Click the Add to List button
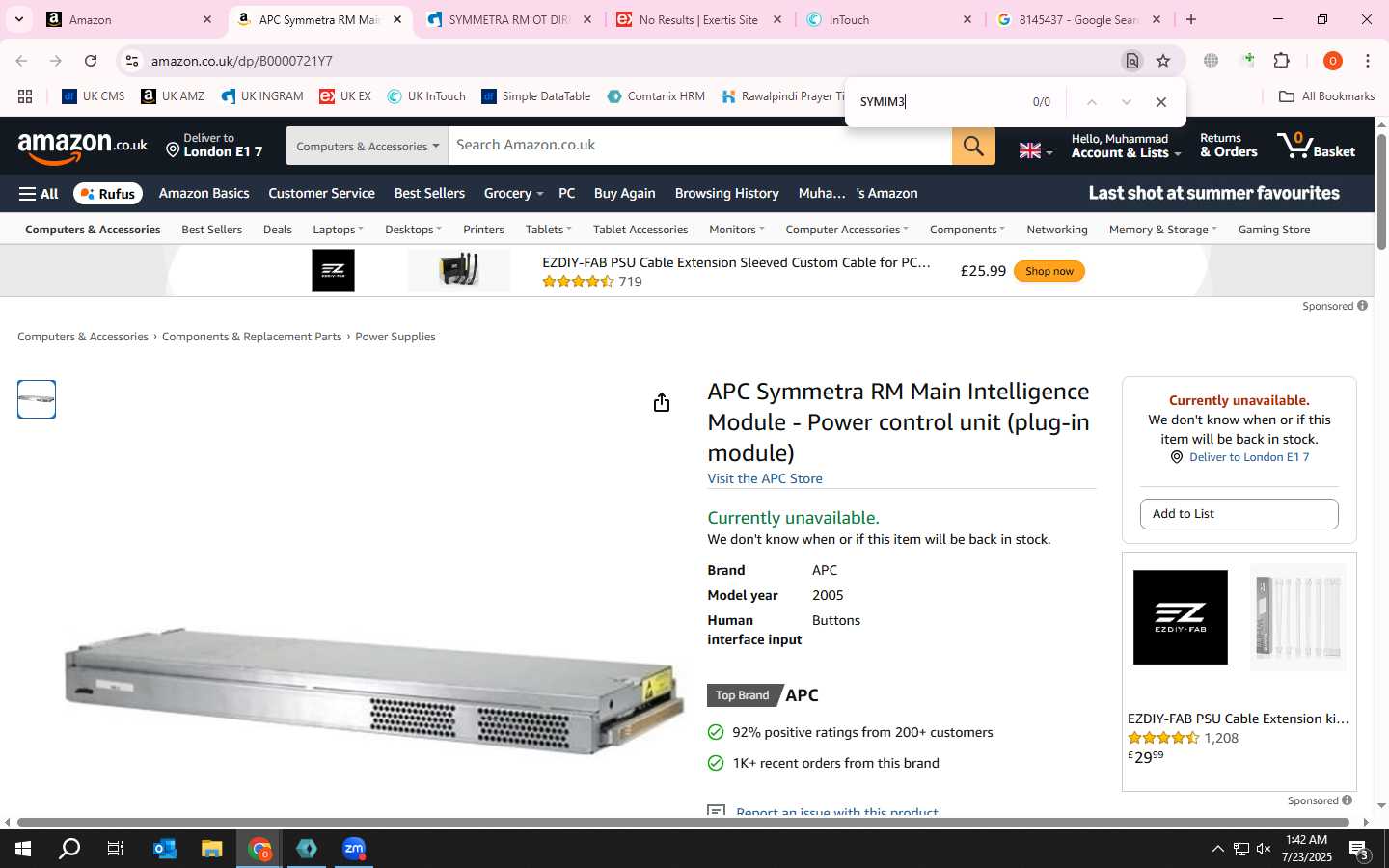The width and height of the screenshot is (1389, 868). 1239,514
